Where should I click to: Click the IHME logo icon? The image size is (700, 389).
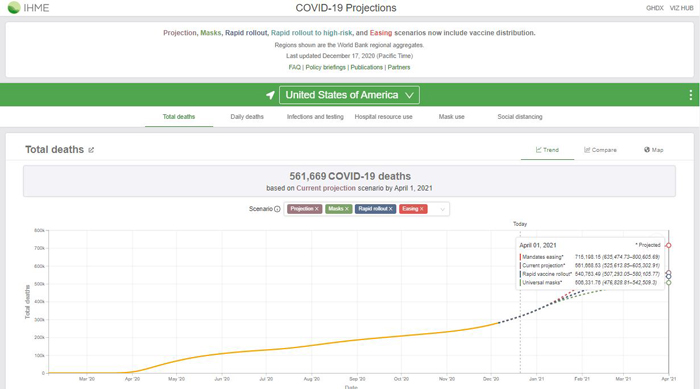pyautogui.click(x=14, y=8)
